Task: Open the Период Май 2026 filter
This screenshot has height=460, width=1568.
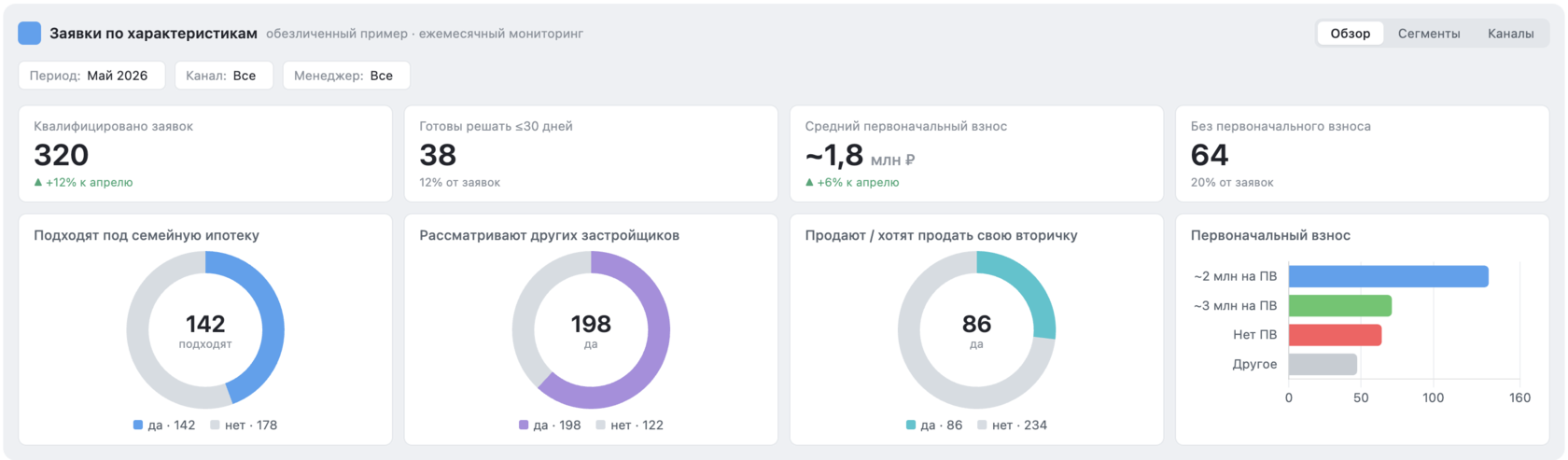Action: 91,76
